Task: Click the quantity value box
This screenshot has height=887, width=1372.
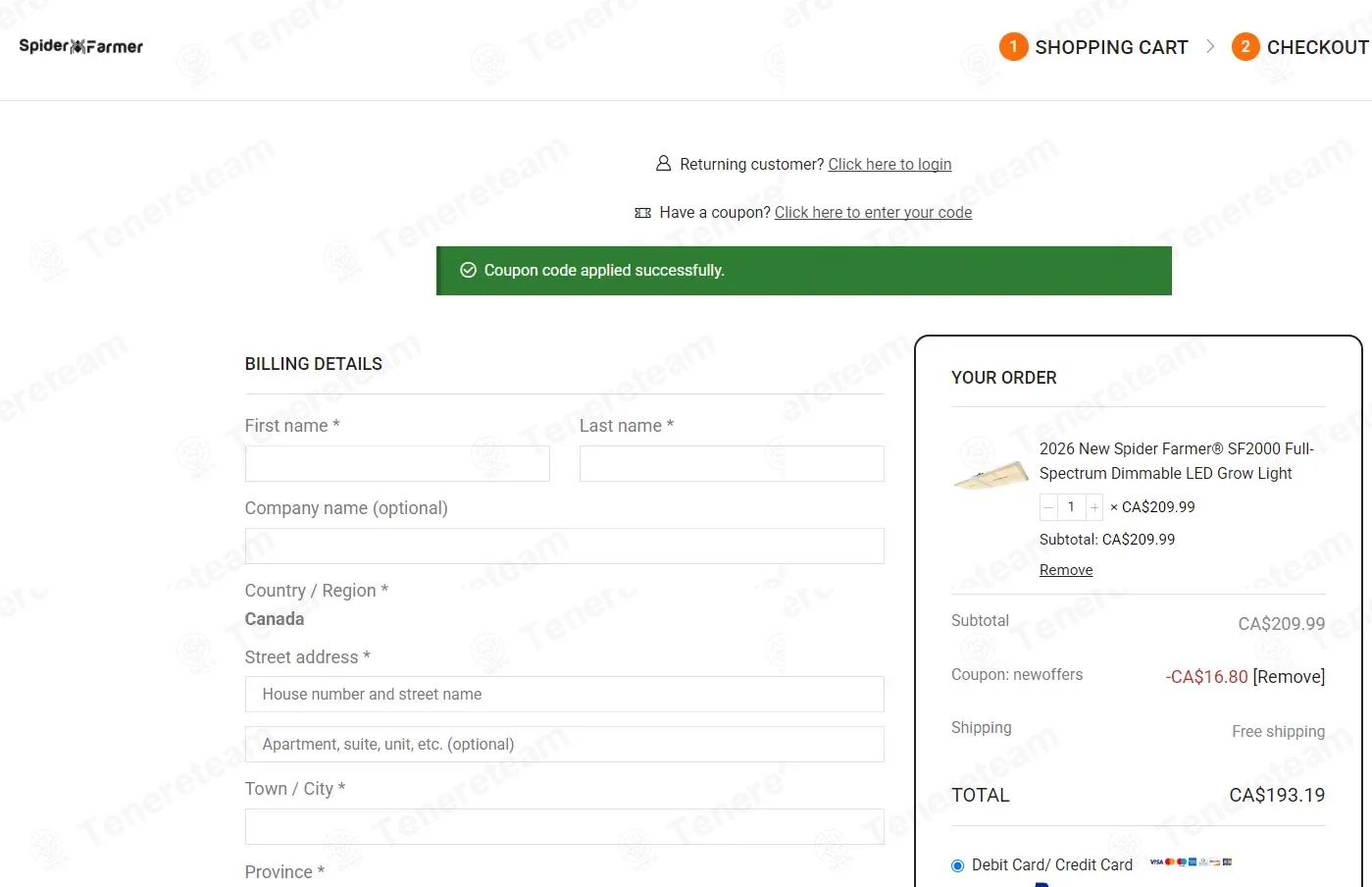Action: (1071, 507)
